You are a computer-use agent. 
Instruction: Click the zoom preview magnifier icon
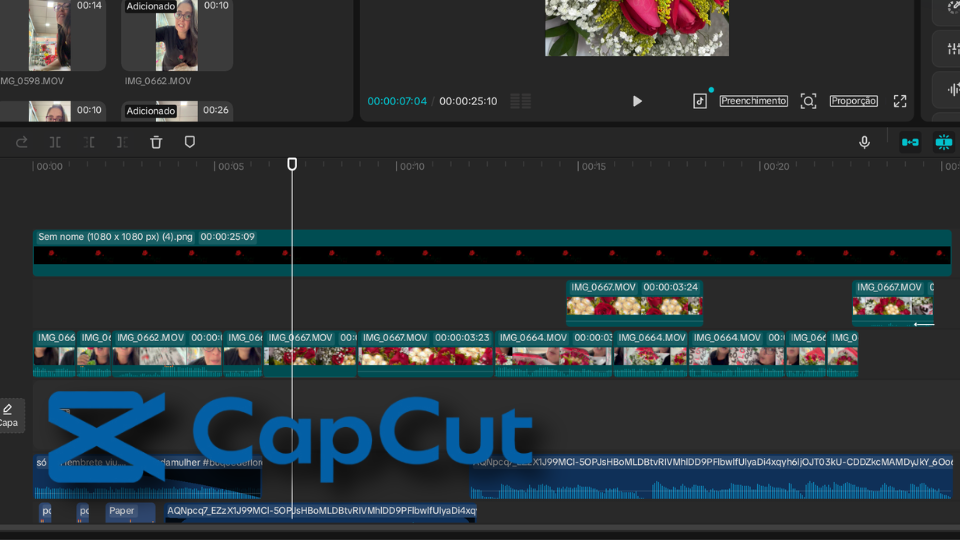pyautogui.click(x=808, y=101)
